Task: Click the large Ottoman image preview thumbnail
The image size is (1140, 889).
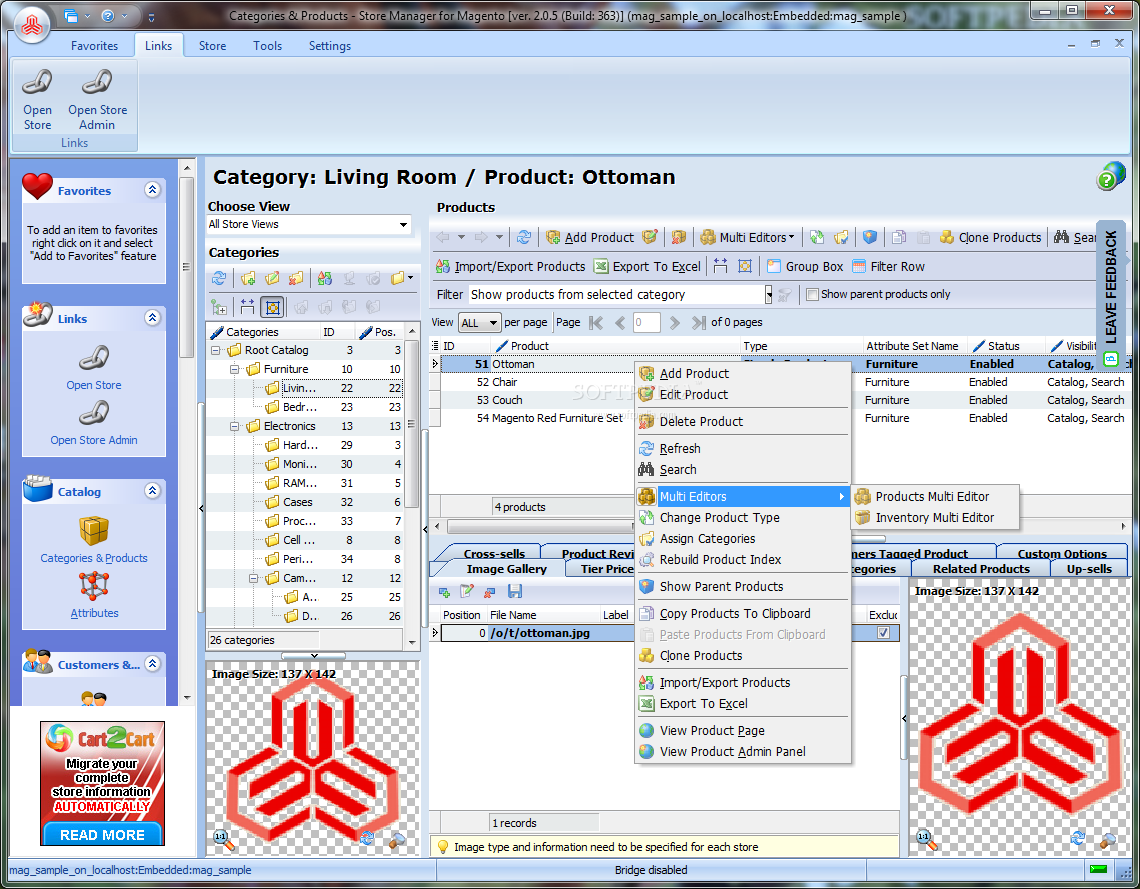Action: (1019, 716)
